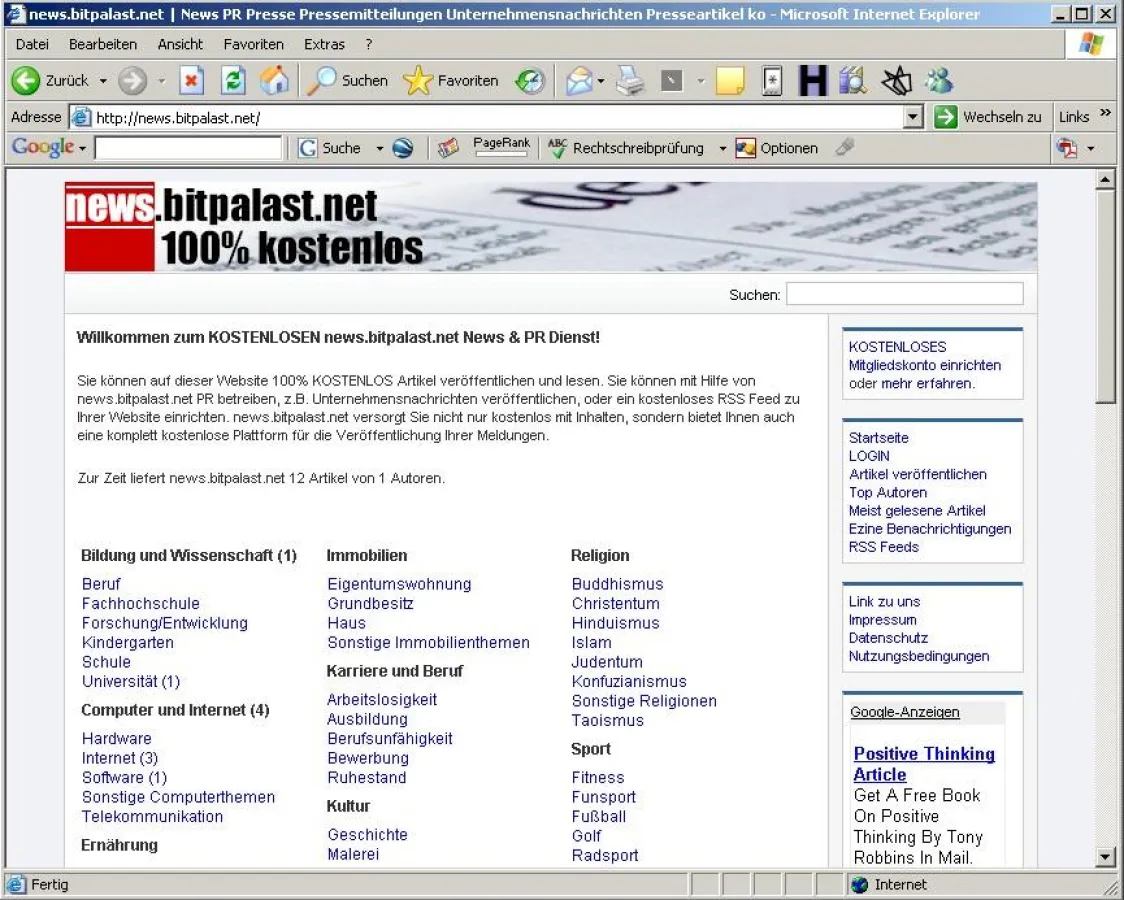The height and width of the screenshot is (900, 1124).
Task: Open the Extras menu
Action: [x=325, y=44]
